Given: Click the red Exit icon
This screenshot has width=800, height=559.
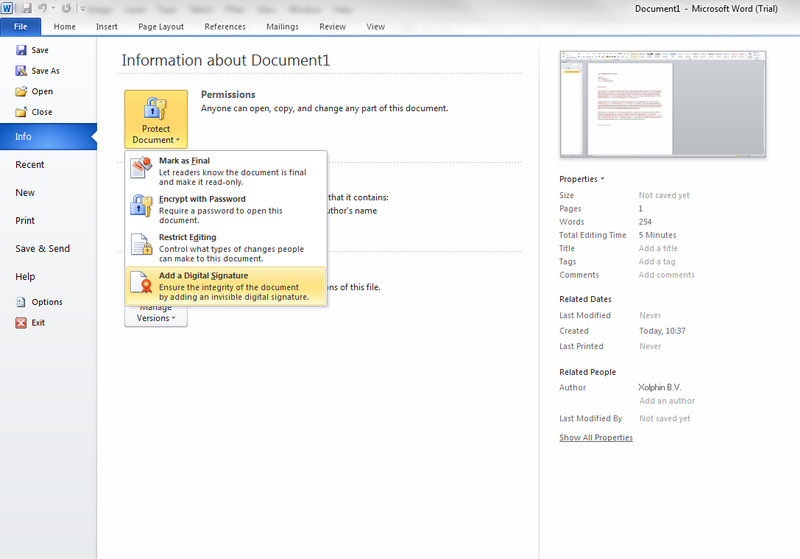Looking at the screenshot, I should click(x=21, y=323).
